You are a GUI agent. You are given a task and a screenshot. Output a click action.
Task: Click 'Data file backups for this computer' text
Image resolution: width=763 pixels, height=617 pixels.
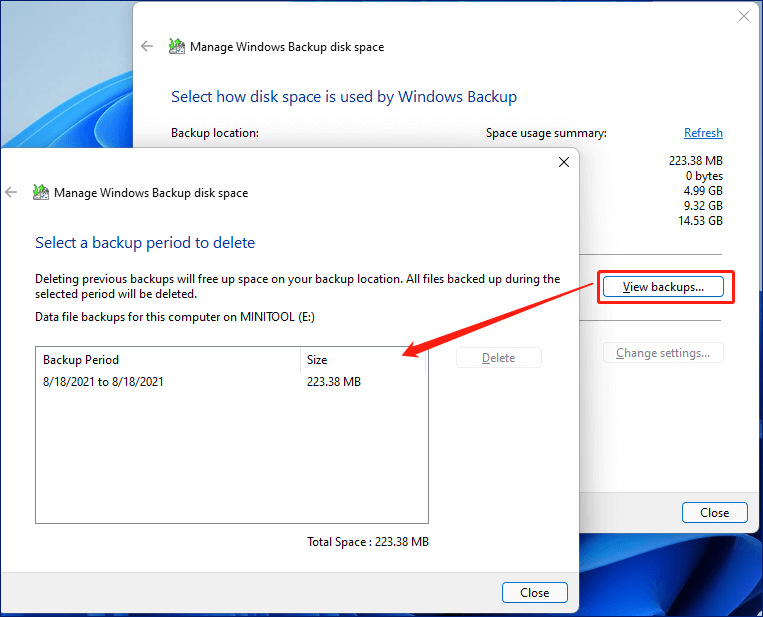tap(175, 317)
